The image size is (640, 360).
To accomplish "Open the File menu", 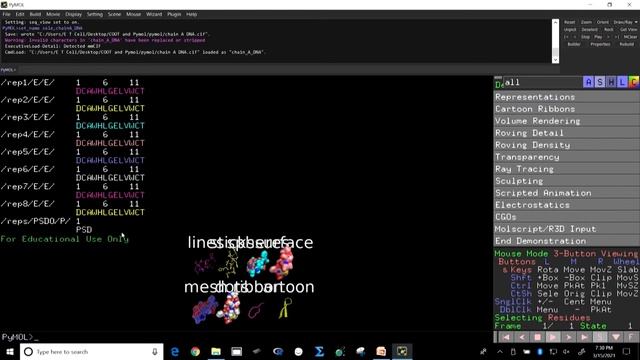I will pos(7,14).
